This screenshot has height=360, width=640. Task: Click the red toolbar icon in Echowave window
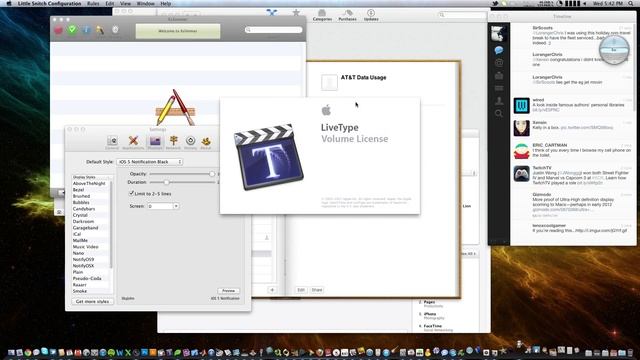point(59,30)
